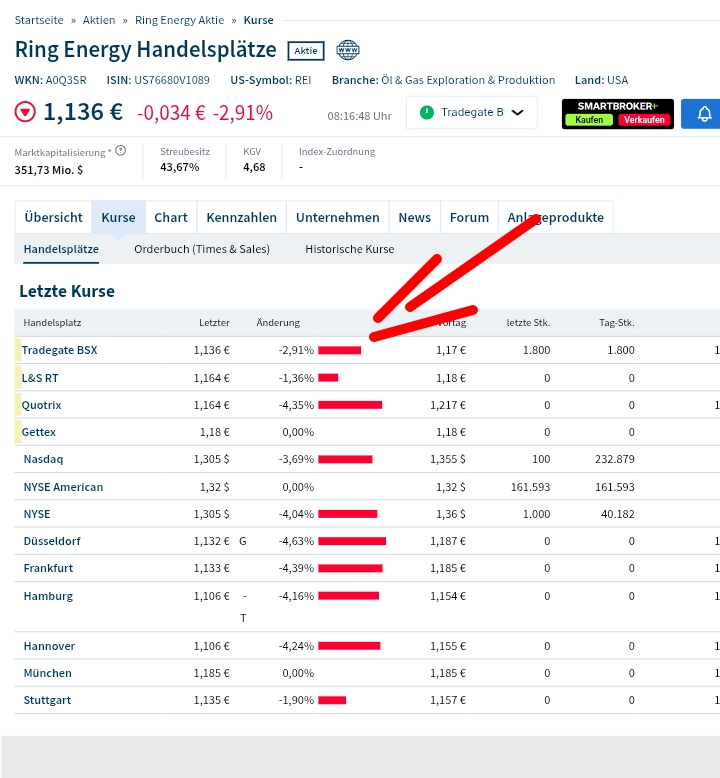Click the ISIN US76680V1089 text
The height and width of the screenshot is (778, 720).
click(x=158, y=80)
